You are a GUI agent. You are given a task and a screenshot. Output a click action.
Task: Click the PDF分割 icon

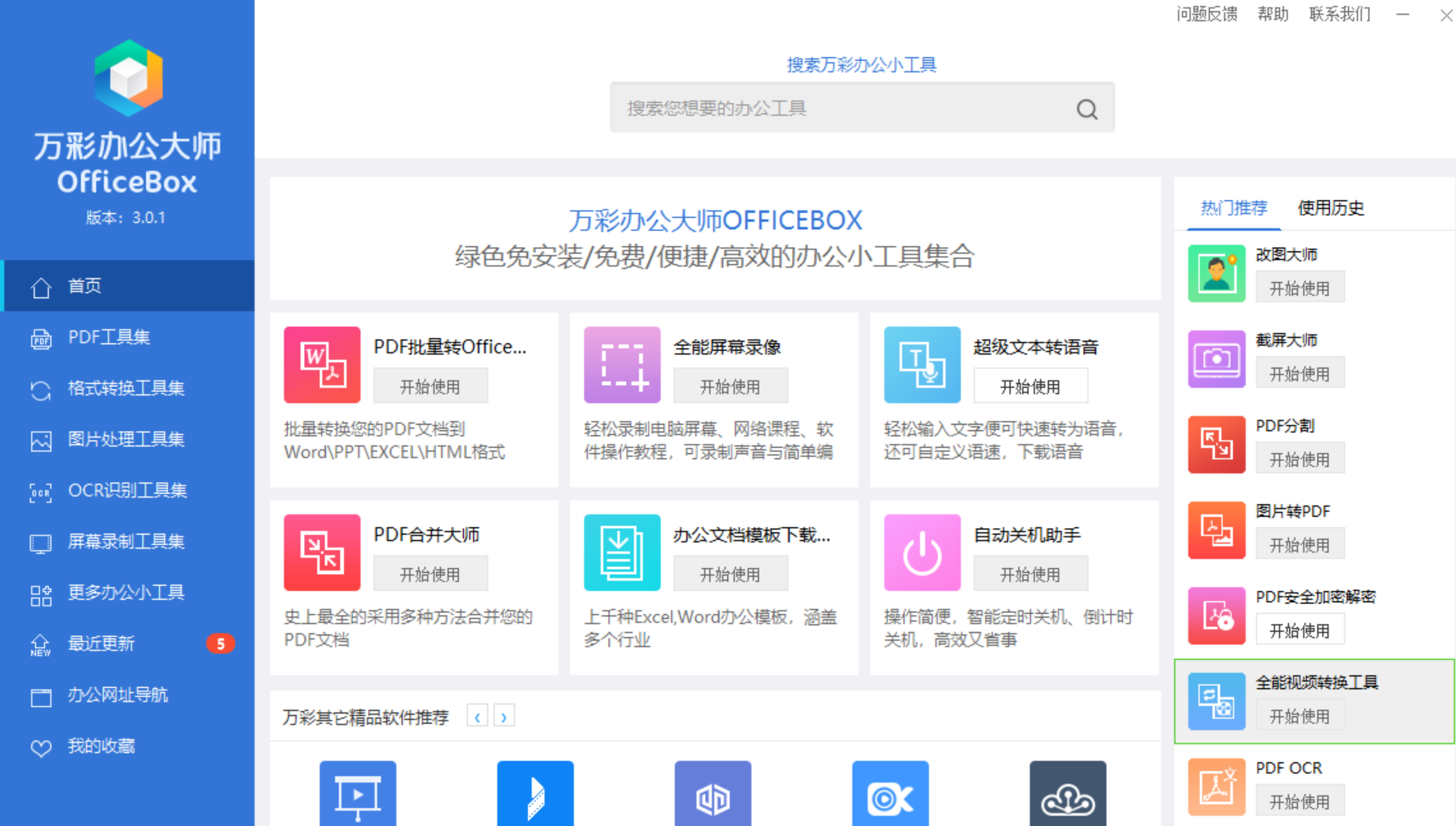coord(1217,445)
